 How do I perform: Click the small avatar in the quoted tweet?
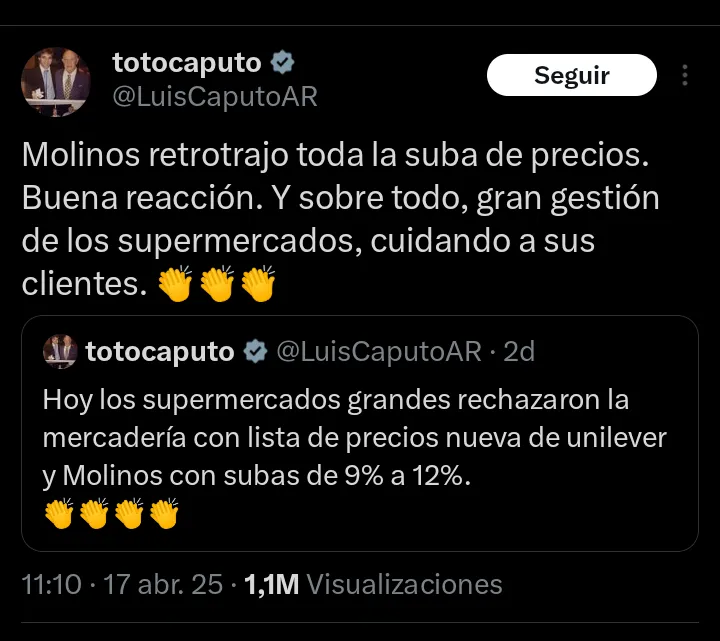tap(60, 351)
